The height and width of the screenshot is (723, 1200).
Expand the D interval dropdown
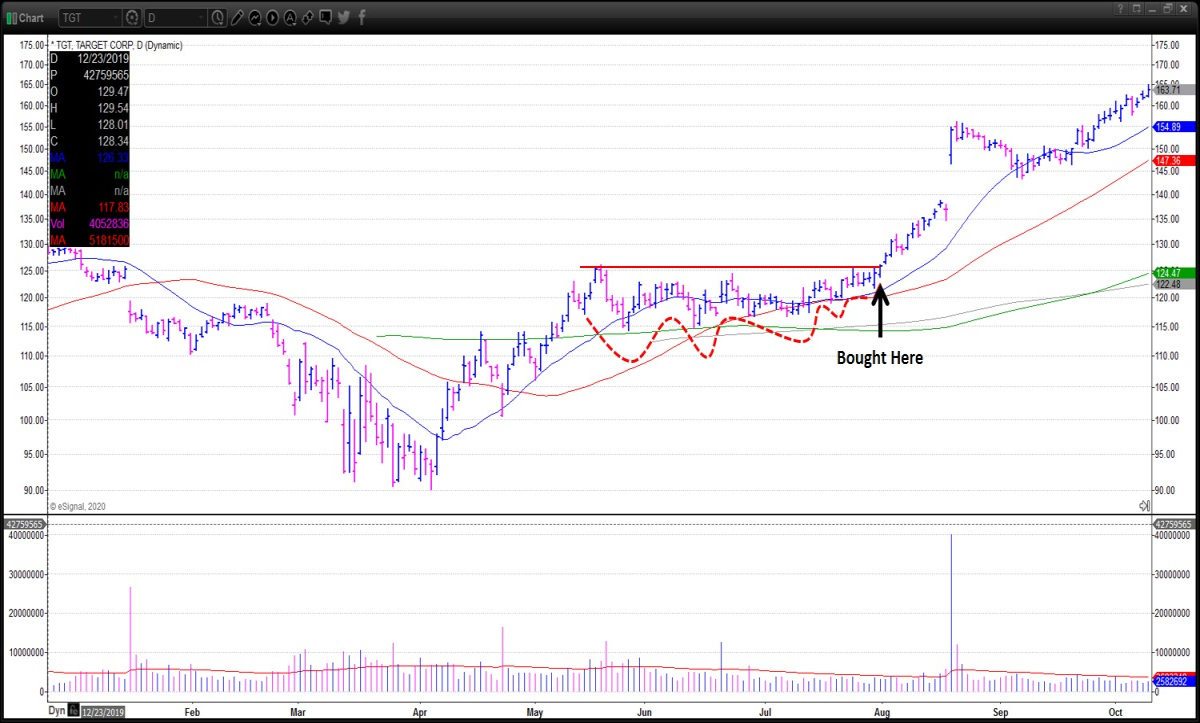[x=201, y=18]
